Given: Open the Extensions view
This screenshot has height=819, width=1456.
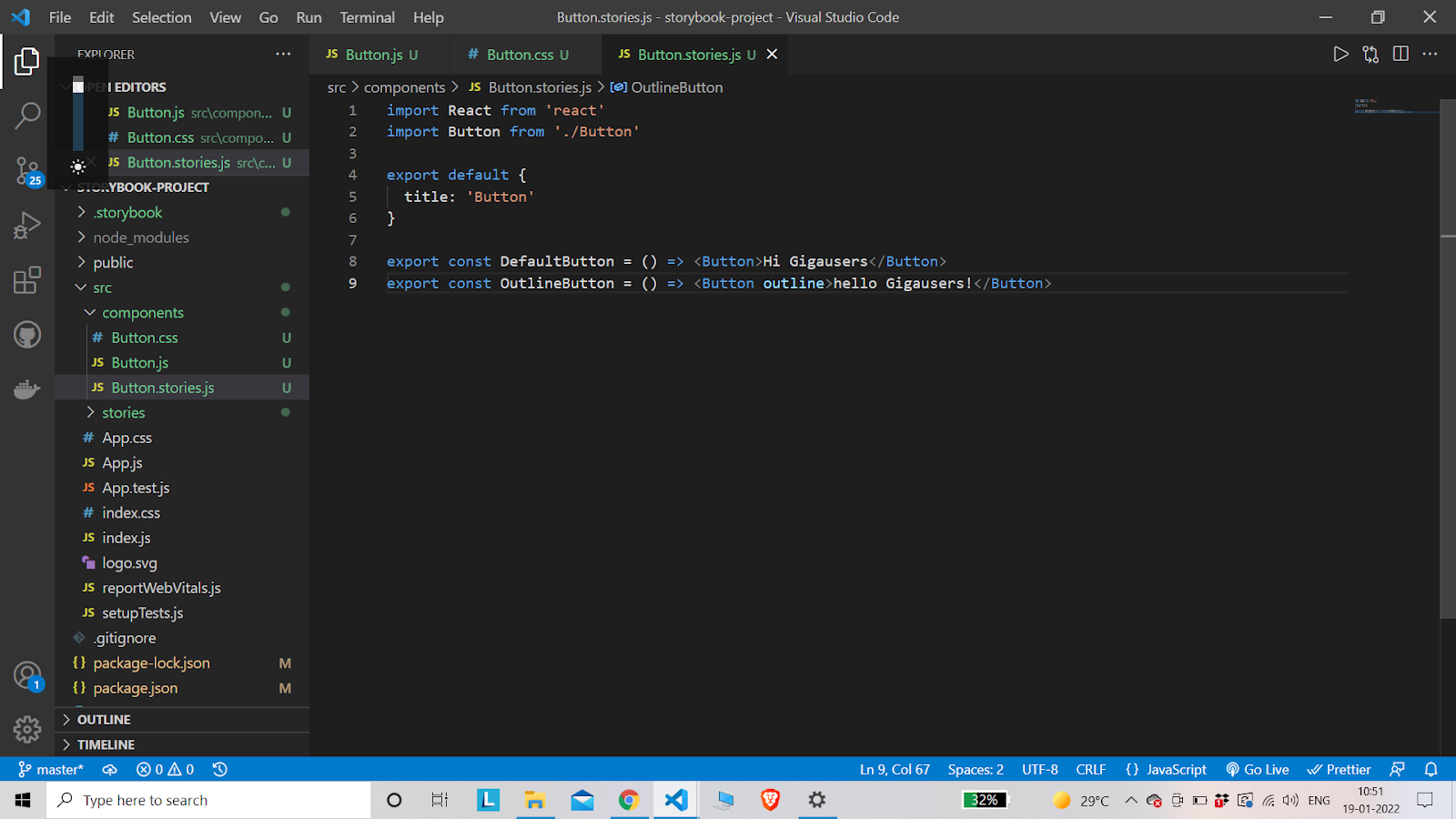Looking at the screenshot, I should point(27,279).
